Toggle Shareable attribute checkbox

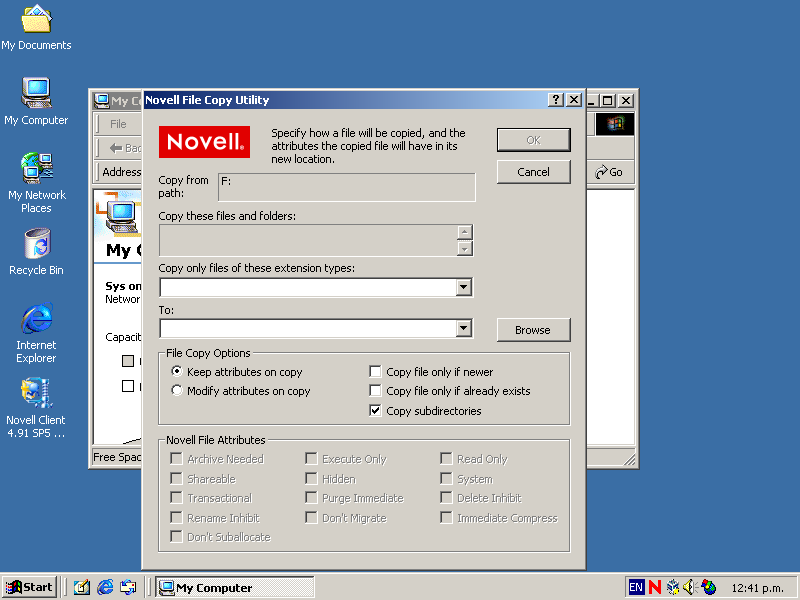176,479
